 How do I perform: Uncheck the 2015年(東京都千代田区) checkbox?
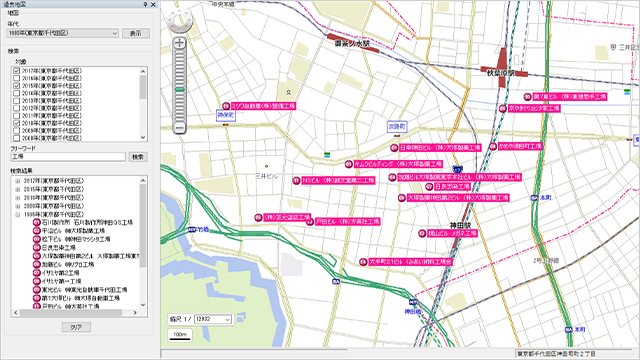[x=17, y=86]
